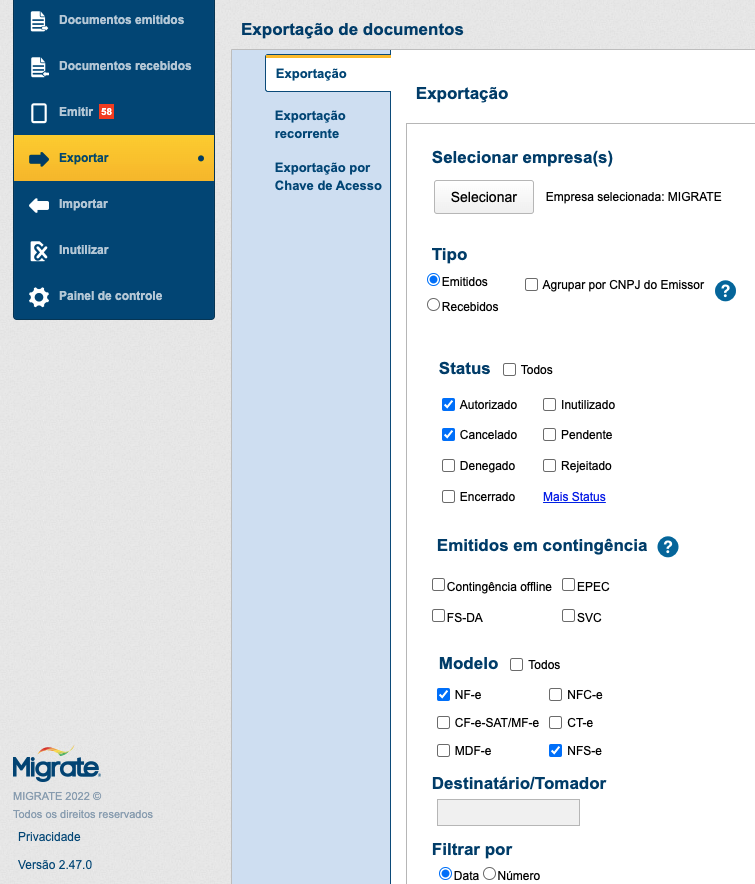Enable the NFC-e model checkbox

(x=556, y=695)
